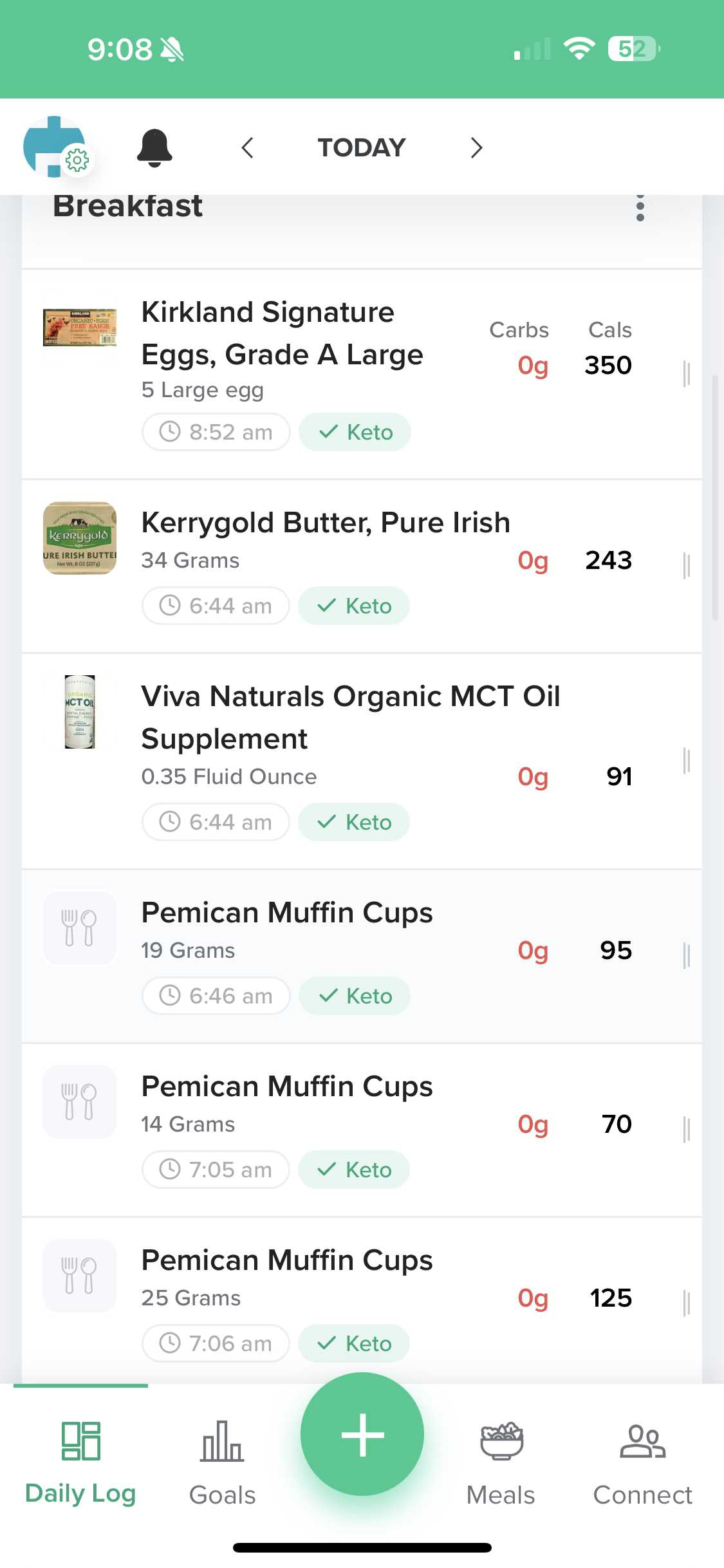Image resolution: width=724 pixels, height=1568 pixels.
Task: Open Kerrygold Butter, Pure Irish entry
Action: pyautogui.click(x=326, y=523)
